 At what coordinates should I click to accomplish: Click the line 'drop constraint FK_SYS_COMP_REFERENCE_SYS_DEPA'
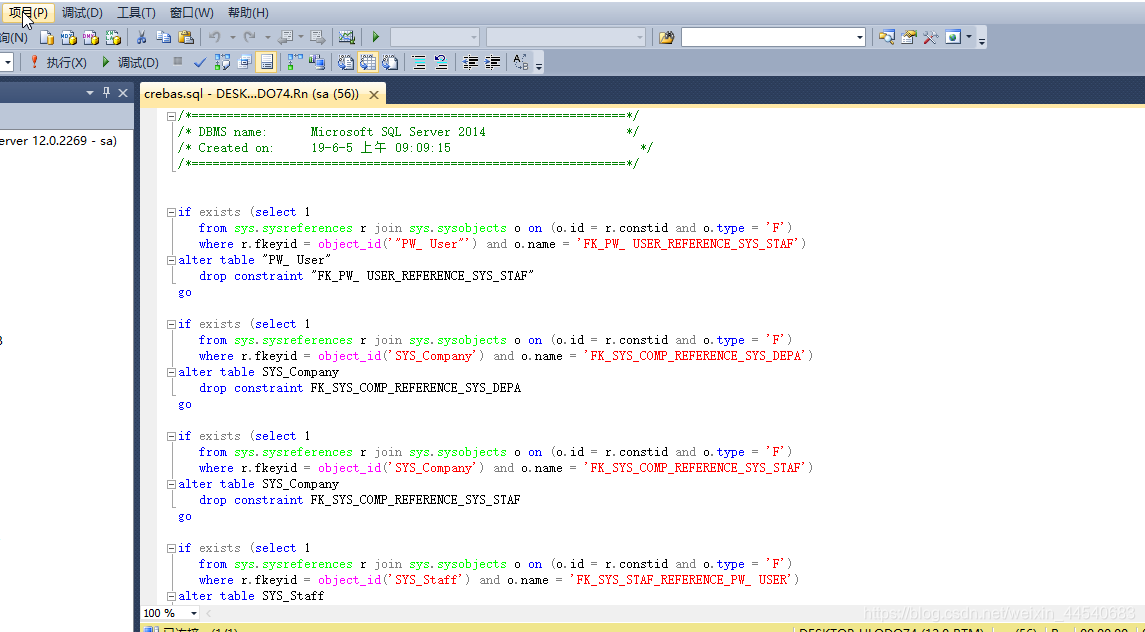click(360, 388)
